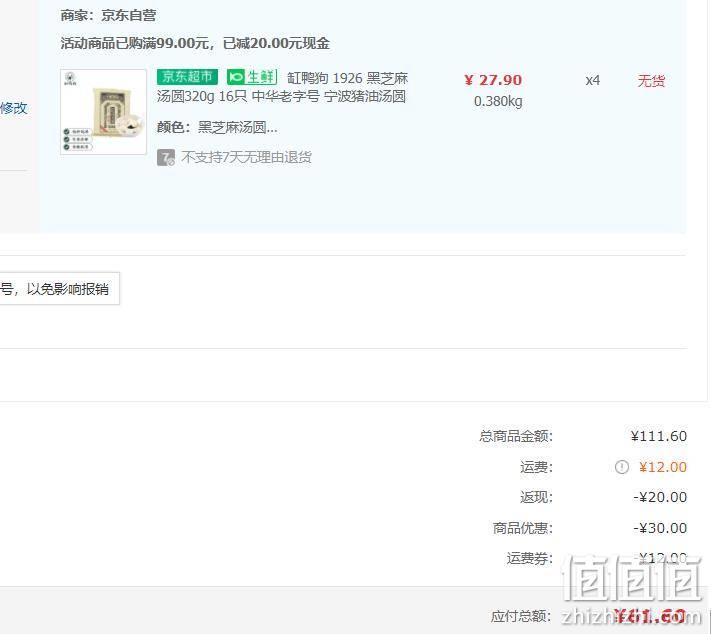Select the weight text 0.380kg
The width and height of the screenshot is (711, 634).
498,101
